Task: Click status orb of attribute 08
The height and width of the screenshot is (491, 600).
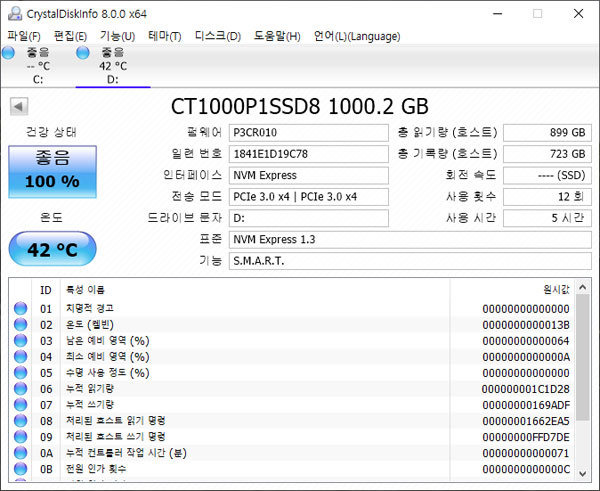Action: 21,421
